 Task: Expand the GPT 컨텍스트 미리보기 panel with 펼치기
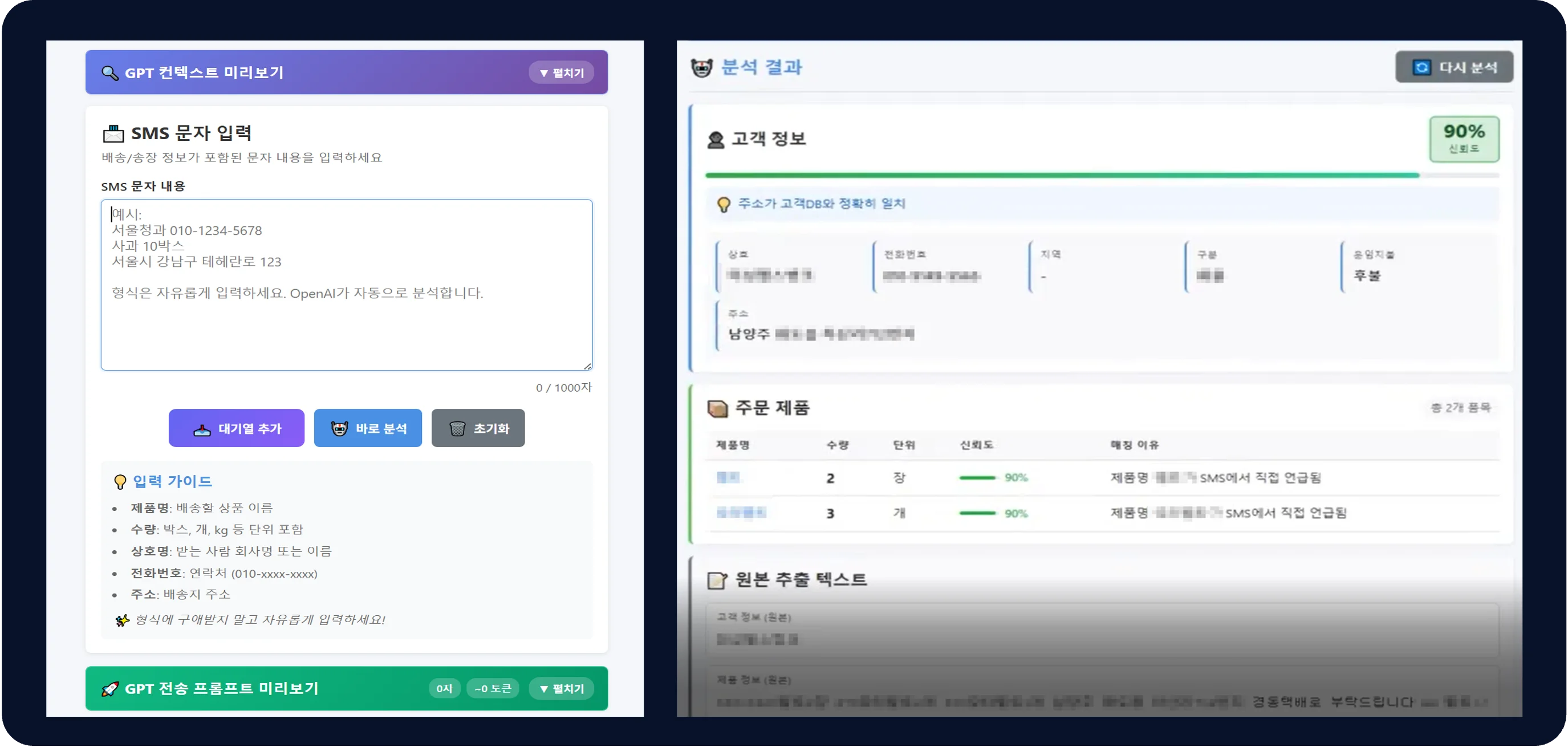[560, 73]
